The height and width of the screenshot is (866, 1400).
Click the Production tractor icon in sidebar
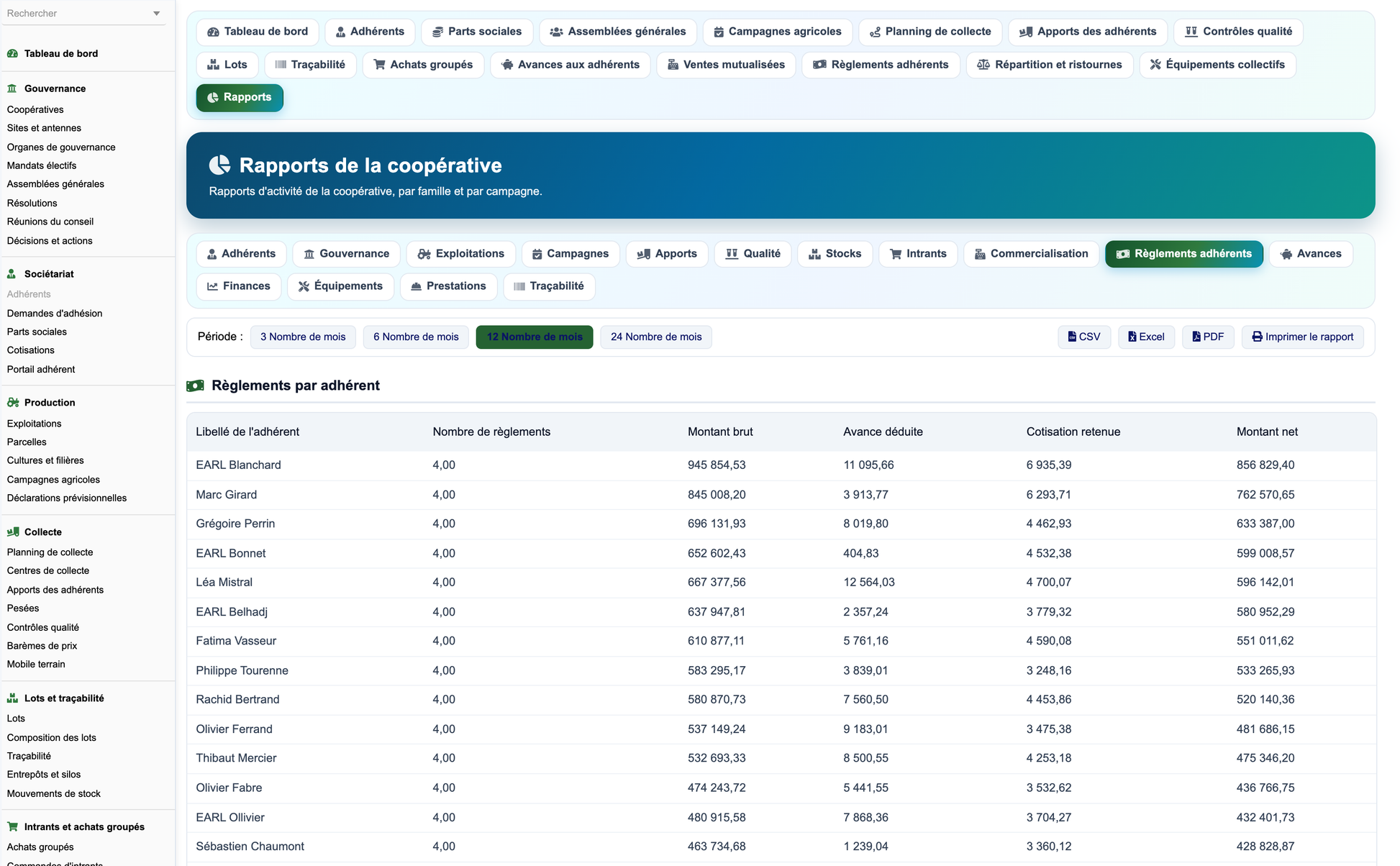(x=12, y=403)
